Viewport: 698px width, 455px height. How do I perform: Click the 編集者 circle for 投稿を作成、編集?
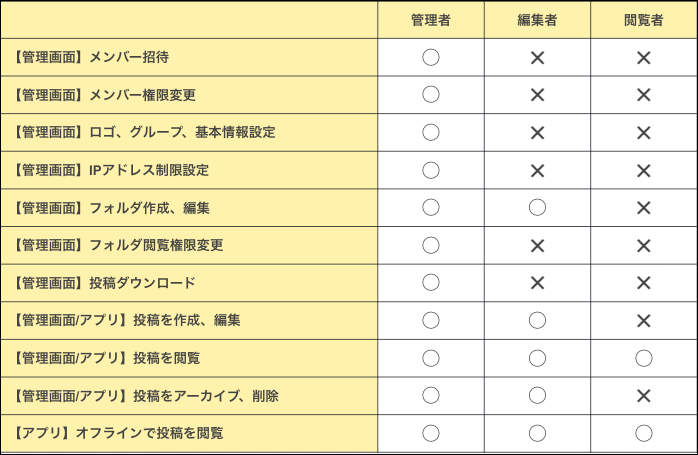537,320
